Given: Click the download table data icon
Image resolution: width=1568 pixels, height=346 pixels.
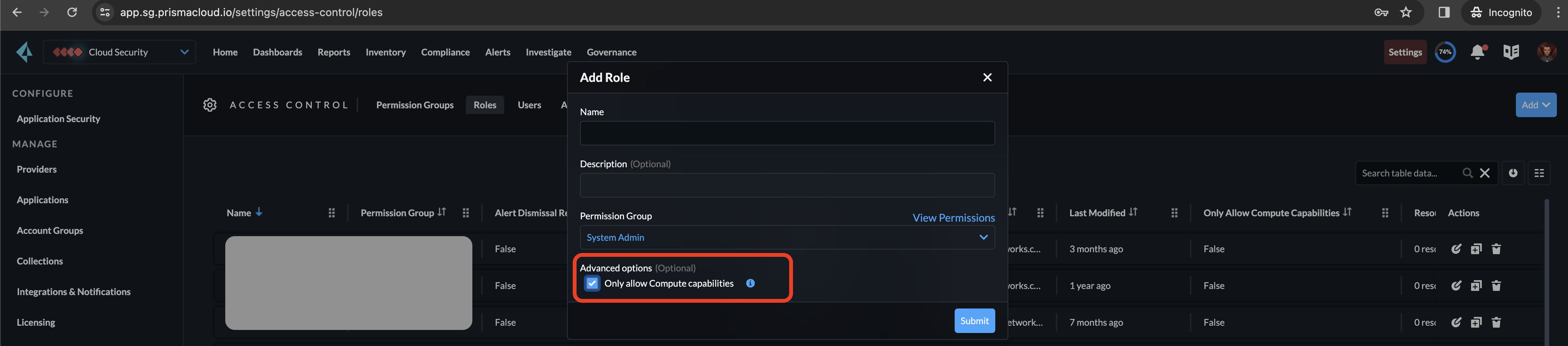Looking at the screenshot, I should pos(1512,173).
